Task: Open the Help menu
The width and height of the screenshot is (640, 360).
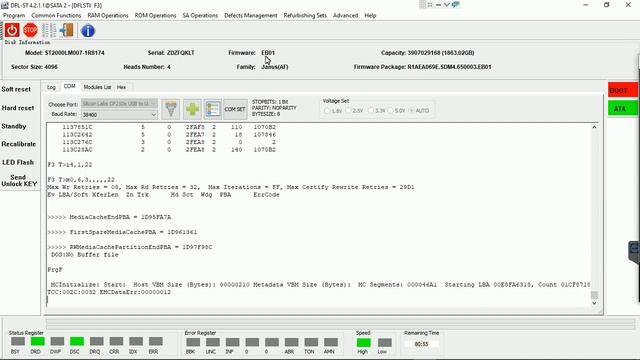Action: (x=370, y=16)
